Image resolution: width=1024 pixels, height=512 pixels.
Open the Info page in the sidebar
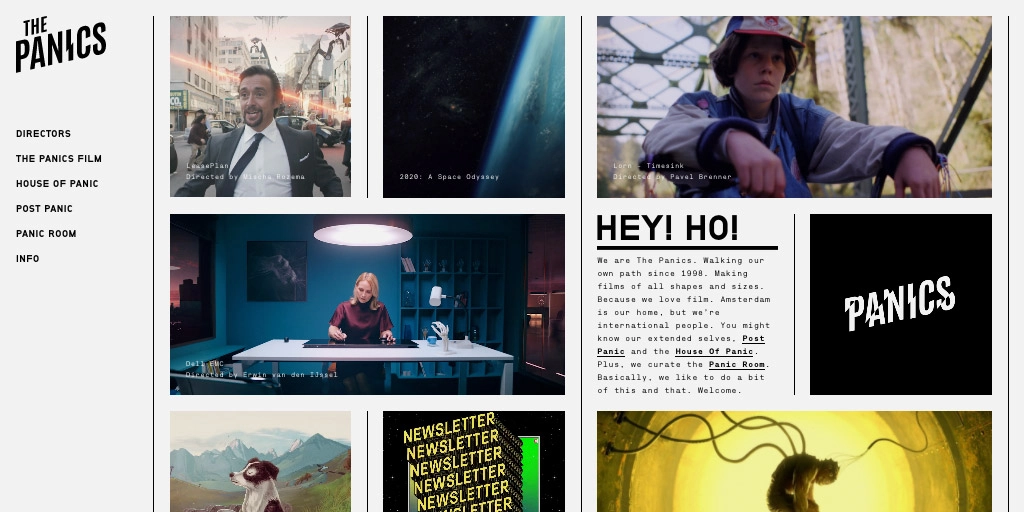click(x=27, y=259)
